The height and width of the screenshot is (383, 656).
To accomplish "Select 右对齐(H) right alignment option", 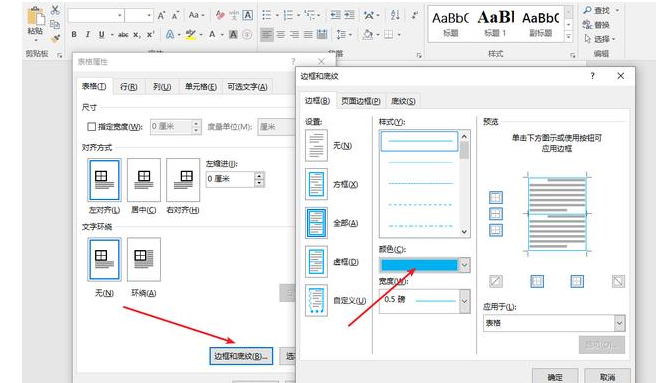I will pyautogui.click(x=183, y=180).
